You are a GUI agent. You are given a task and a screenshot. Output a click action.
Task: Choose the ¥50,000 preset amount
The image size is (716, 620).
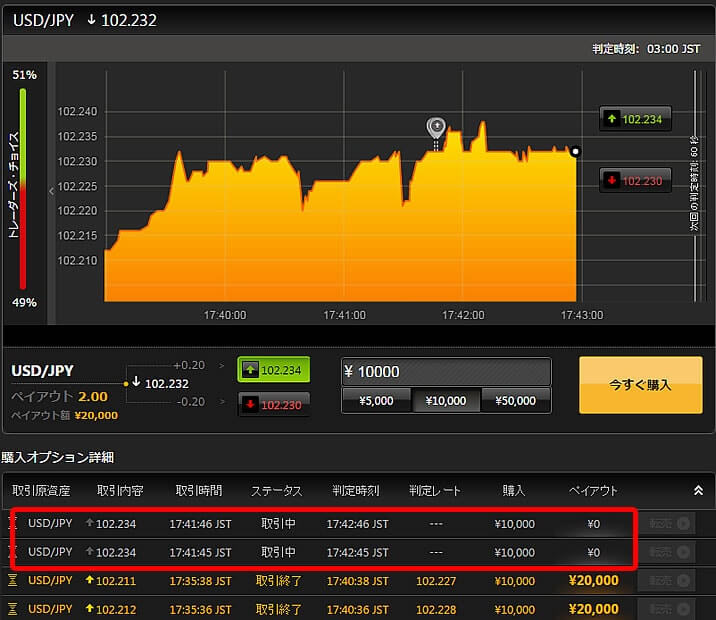[x=516, y=401]
